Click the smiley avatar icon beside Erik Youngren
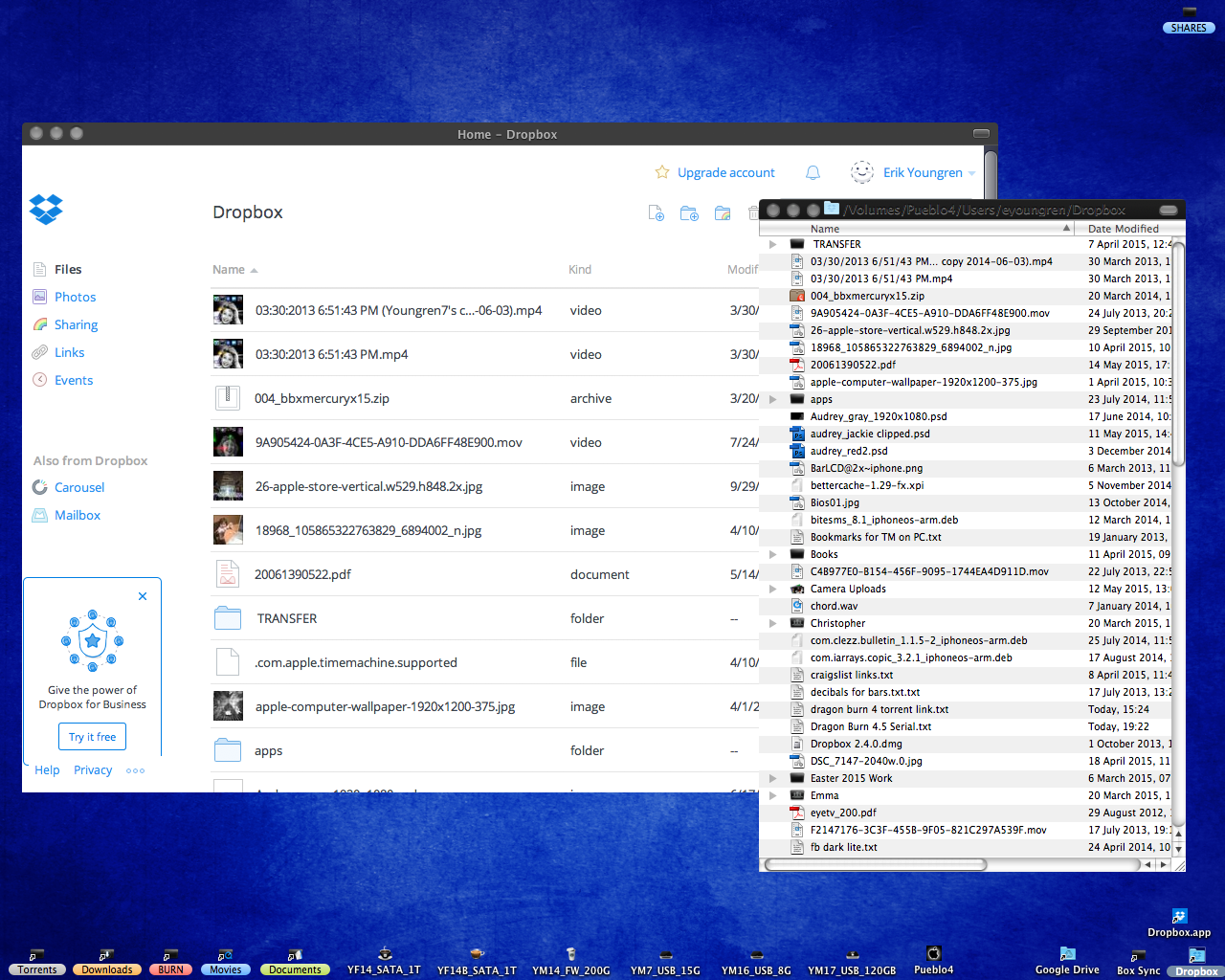 click(862, 172)
